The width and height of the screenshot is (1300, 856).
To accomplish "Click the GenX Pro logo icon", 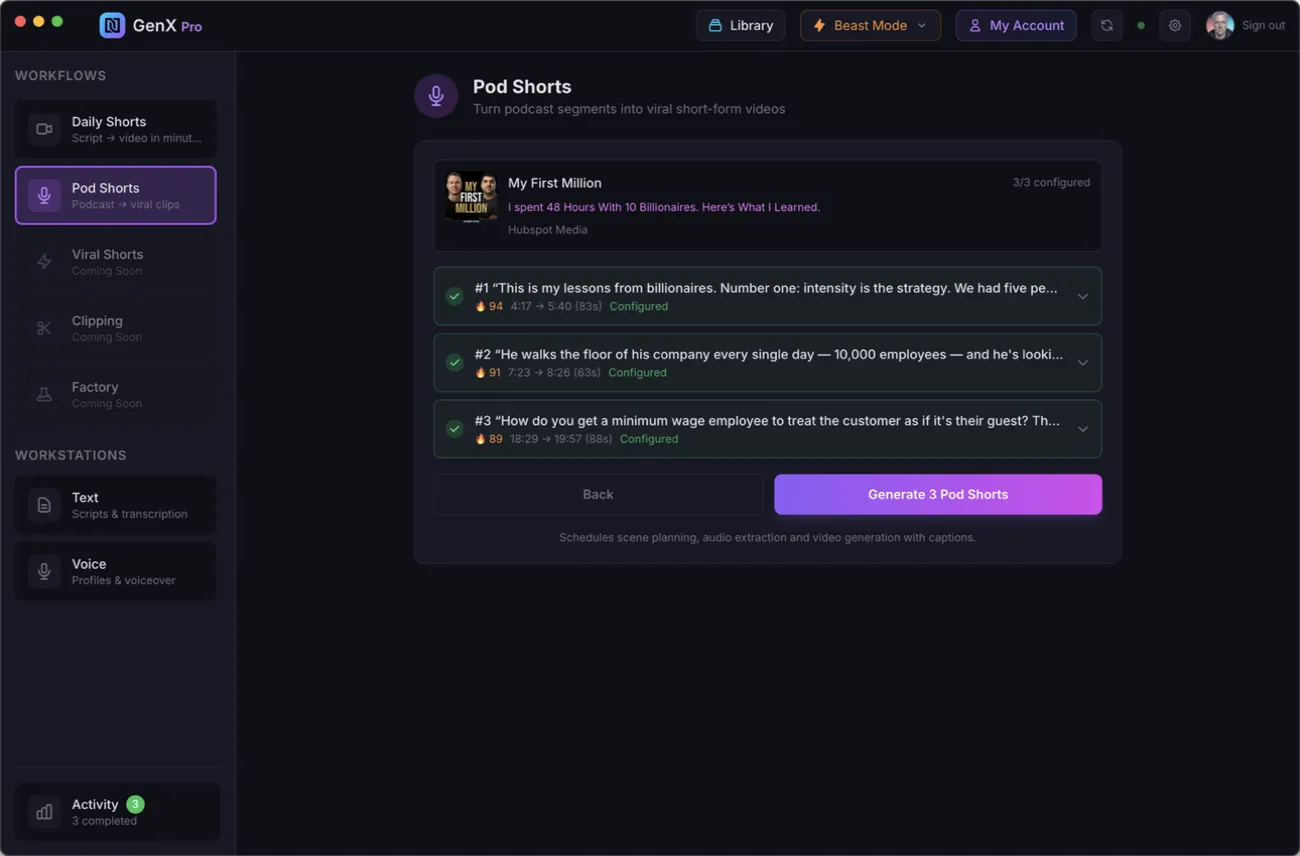I will click(112, 26).
